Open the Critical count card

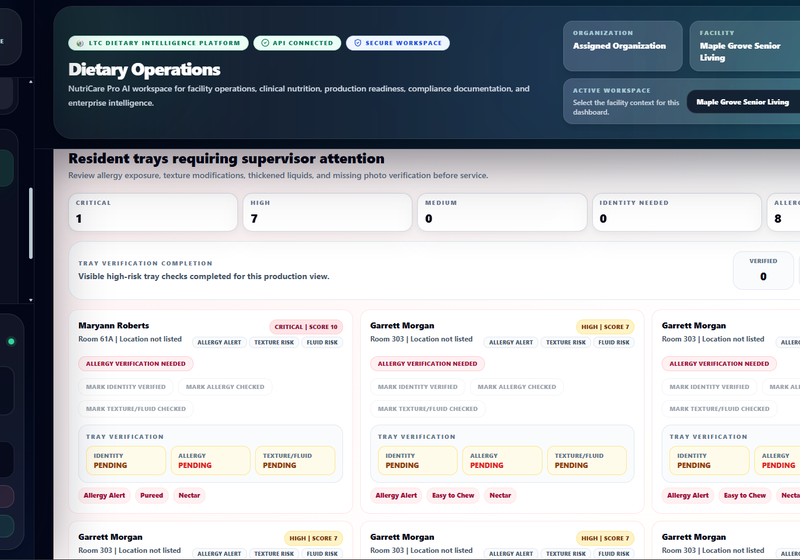153,212
